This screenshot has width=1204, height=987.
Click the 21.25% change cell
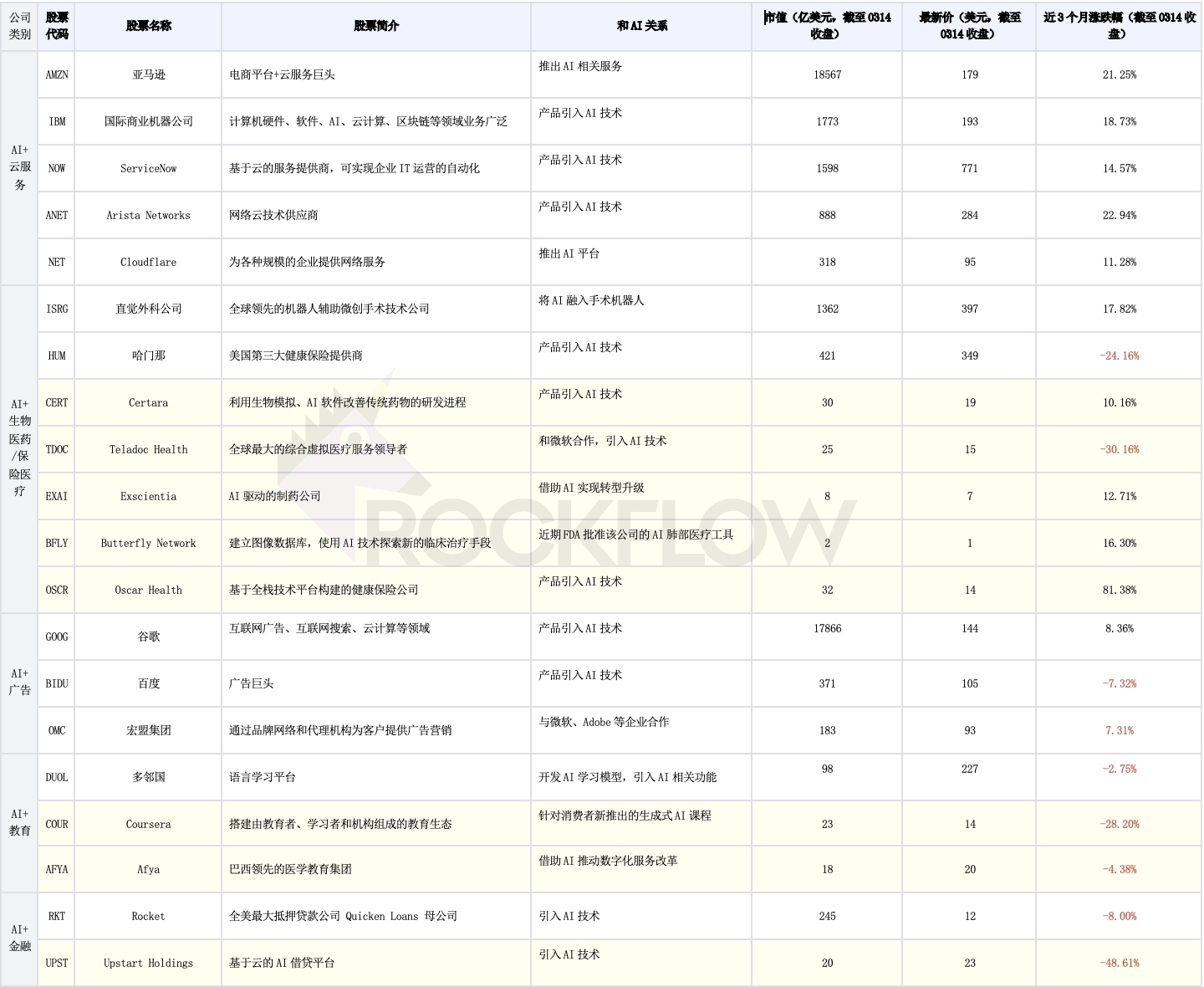click(1119, 74)
